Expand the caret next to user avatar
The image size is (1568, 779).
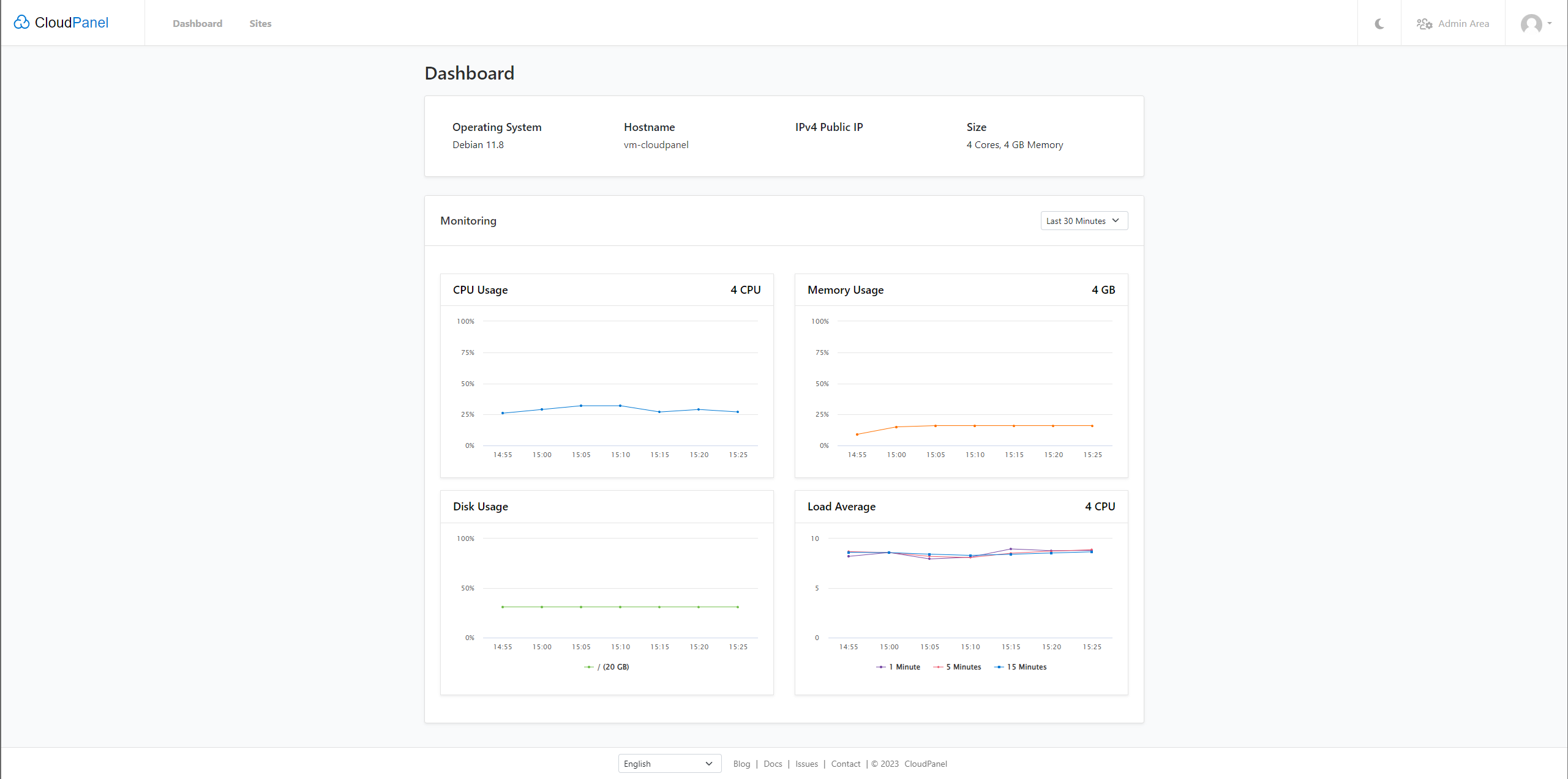pos(1549,23)
